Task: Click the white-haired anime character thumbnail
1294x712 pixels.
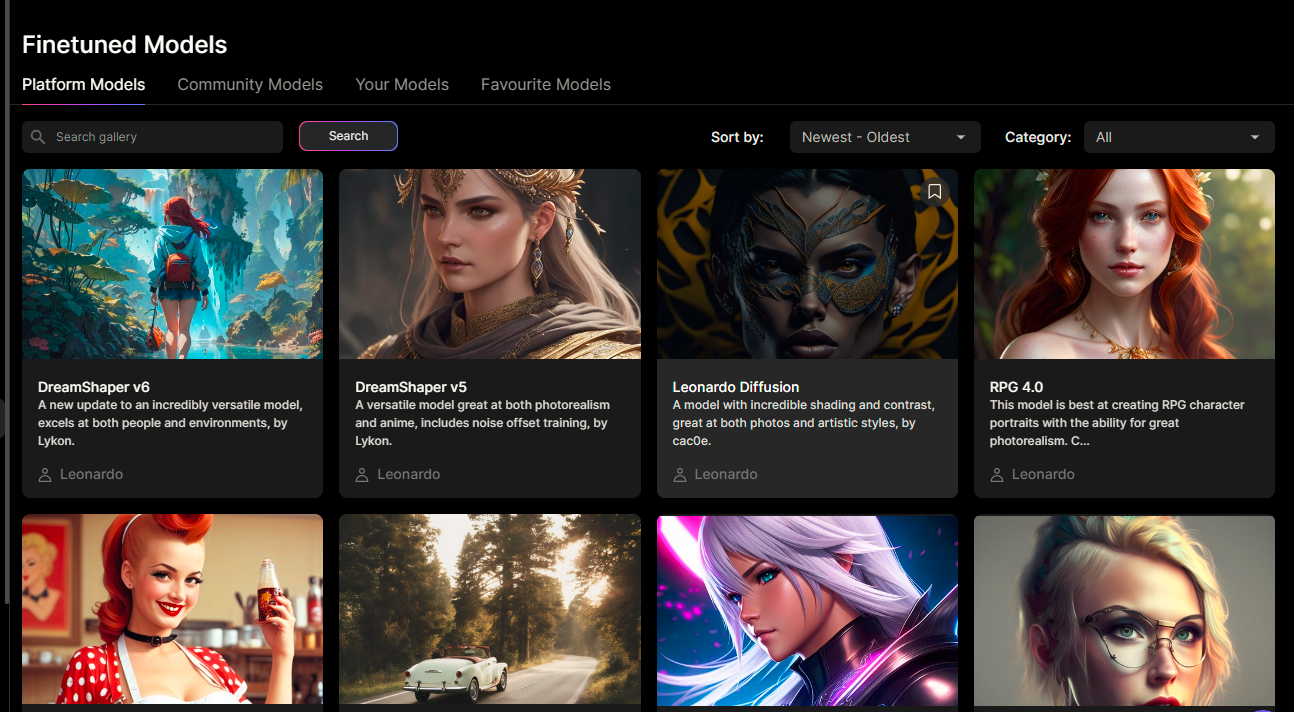Action: click(807, 609)
